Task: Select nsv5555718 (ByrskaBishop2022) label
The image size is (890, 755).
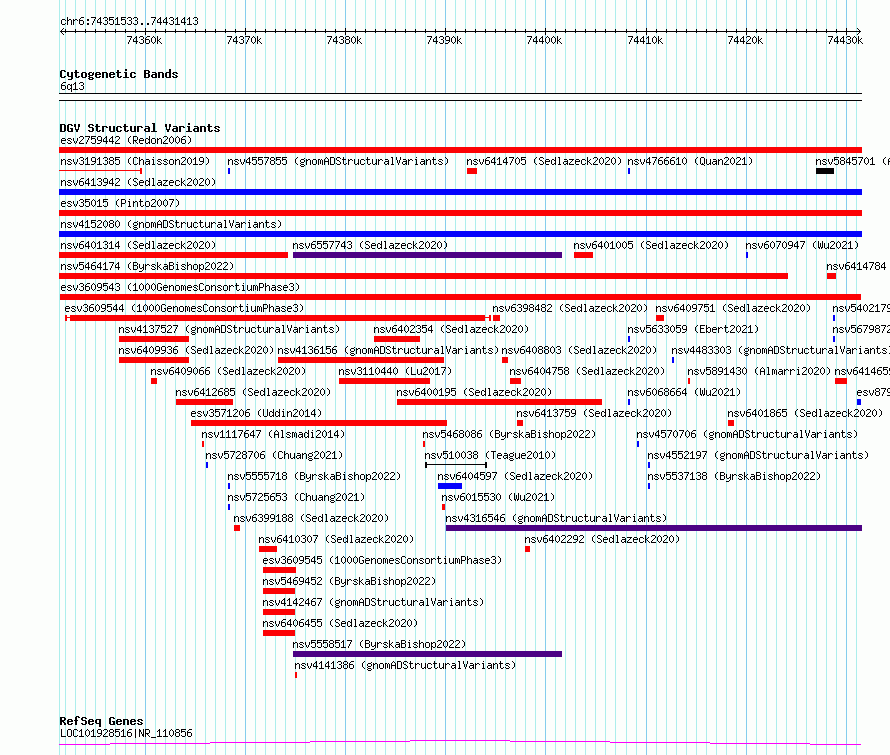Action: coord(314,476)
